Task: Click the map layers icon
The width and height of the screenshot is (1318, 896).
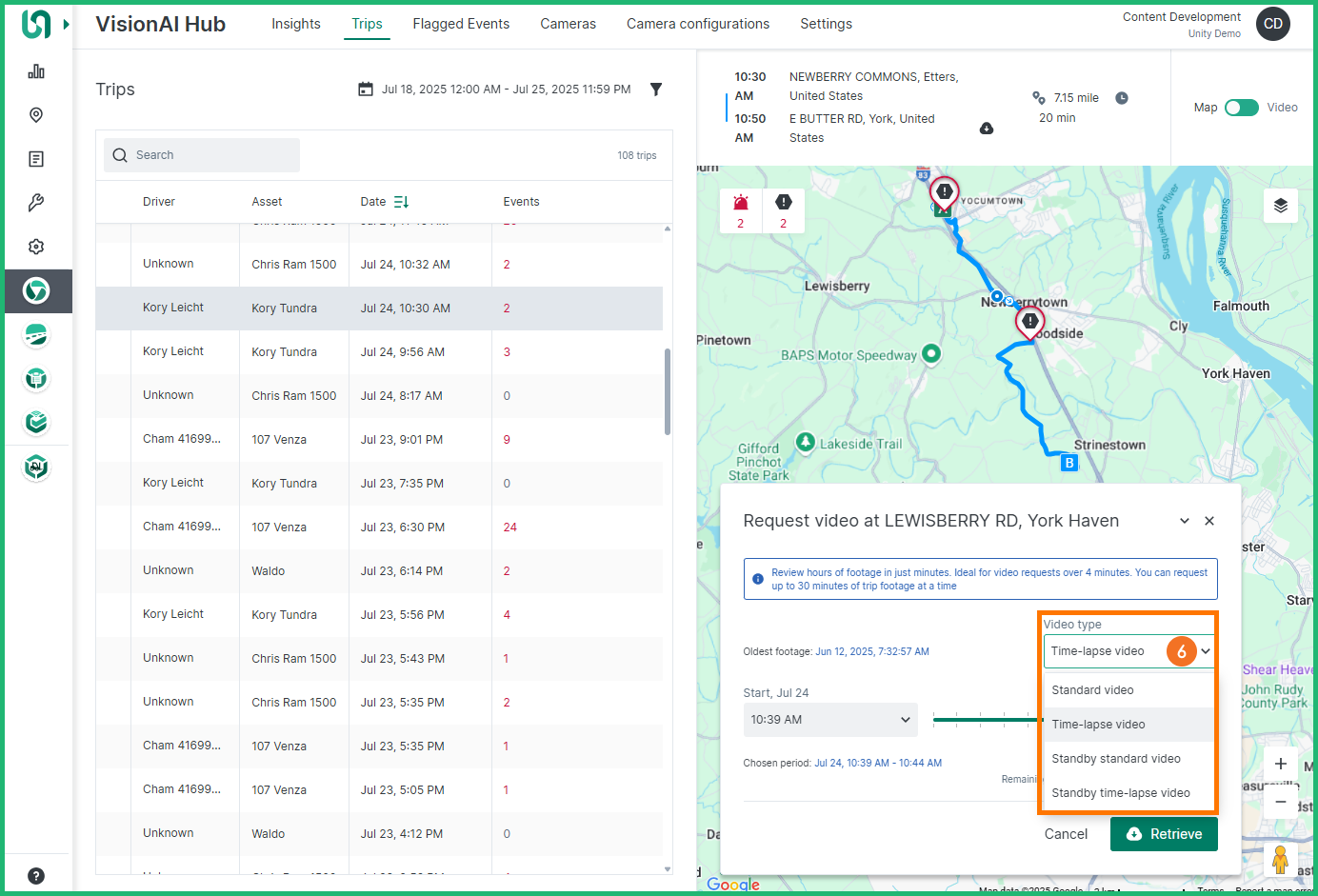Action: [1280, 206]
